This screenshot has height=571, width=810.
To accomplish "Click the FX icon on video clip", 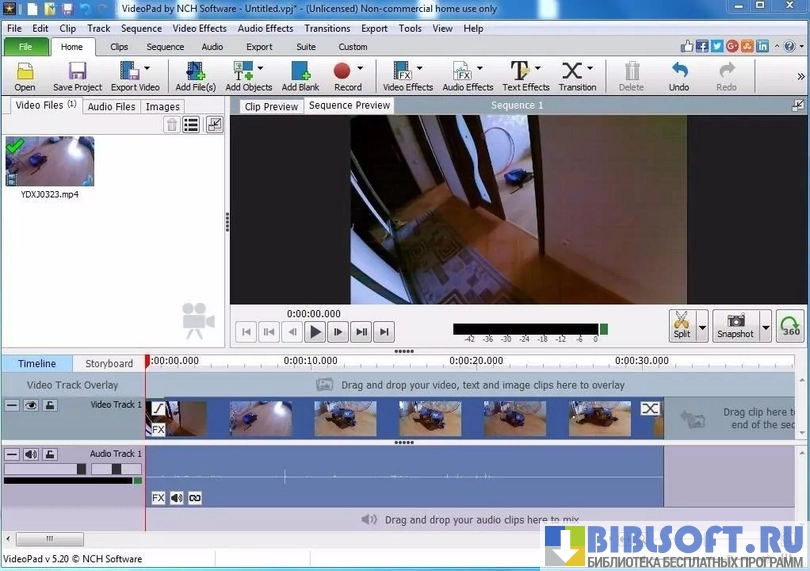I will (x=157, y=429).
